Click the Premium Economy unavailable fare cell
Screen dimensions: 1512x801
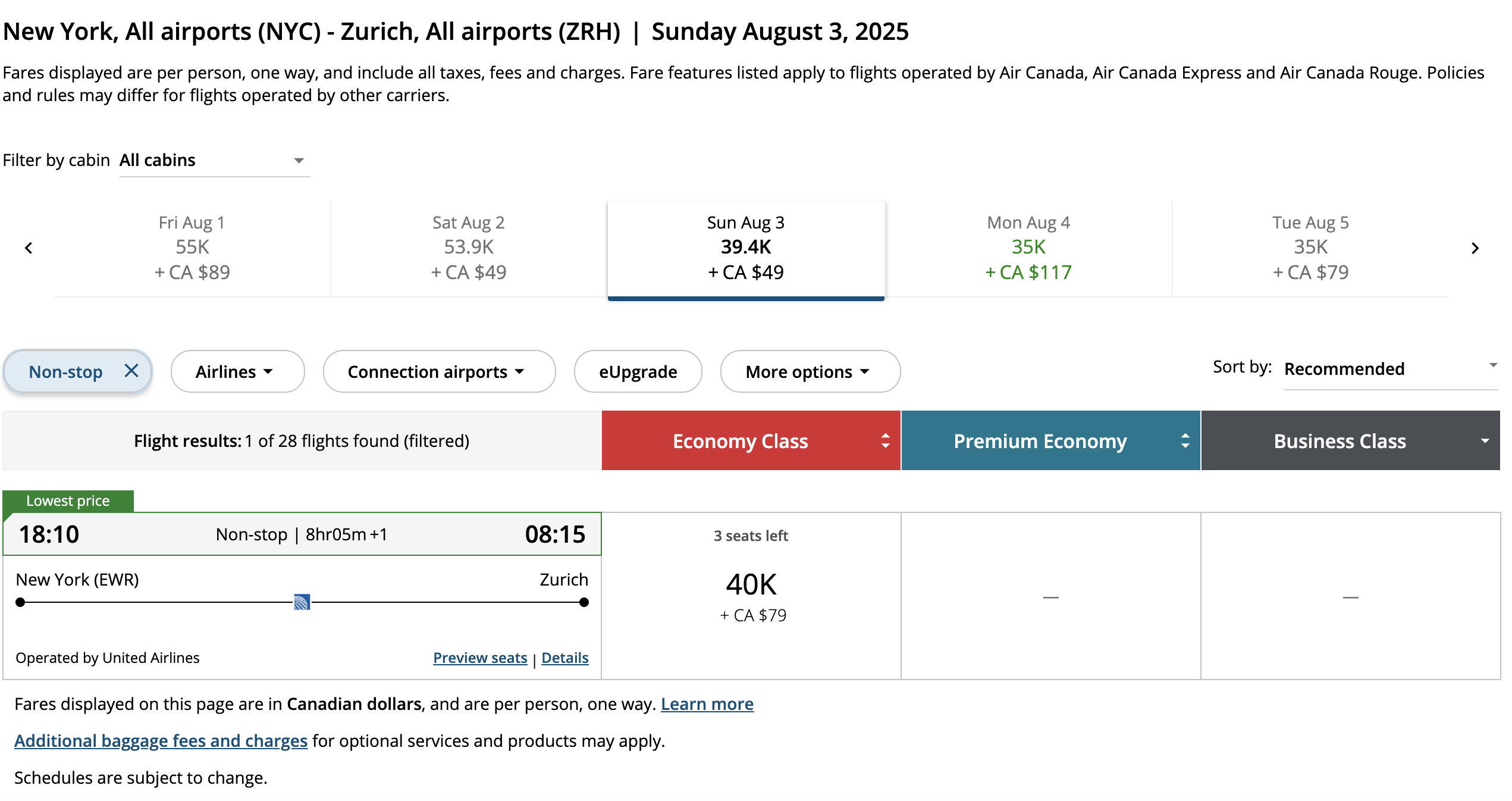coord(1051,596)
